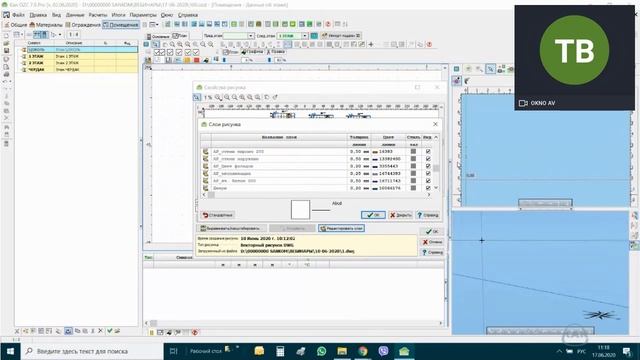This screenshot has height=360, width=640.
Task: Open the Правка menu in the menu bar
Action: [x=38, y=15]
